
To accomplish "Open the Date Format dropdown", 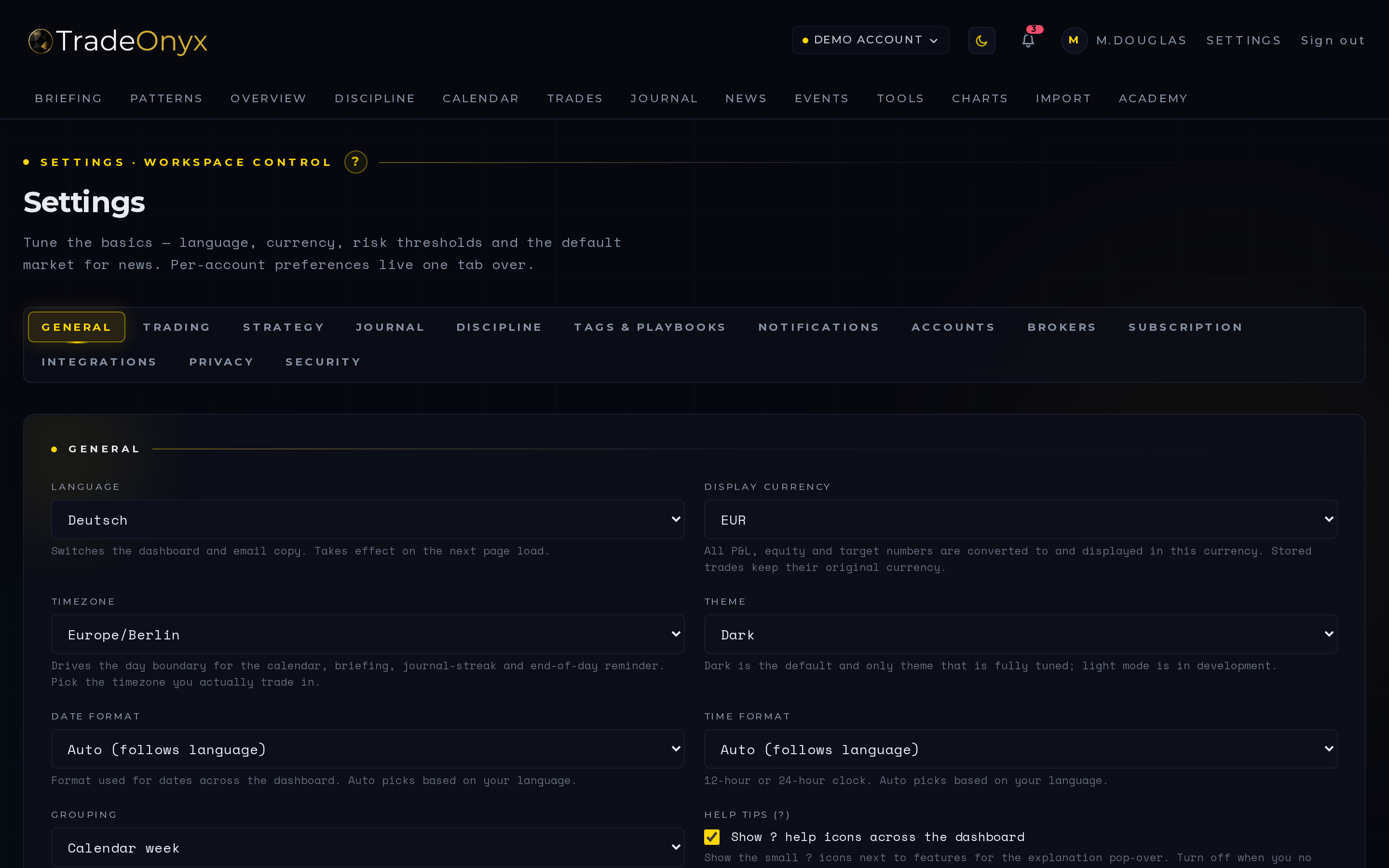I will [x=368, y=749].
